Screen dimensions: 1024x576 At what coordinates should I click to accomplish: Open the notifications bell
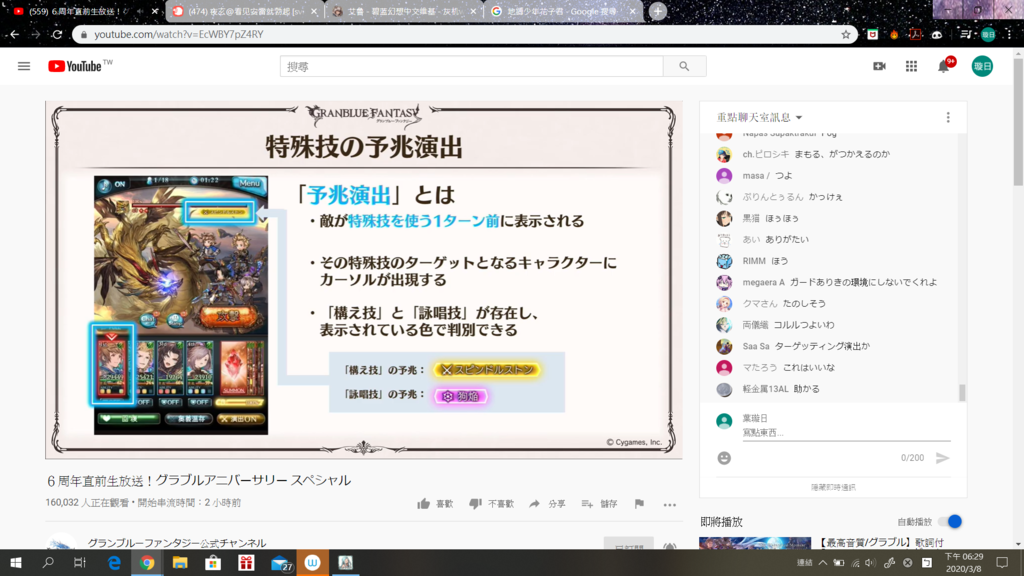[944, 66]
